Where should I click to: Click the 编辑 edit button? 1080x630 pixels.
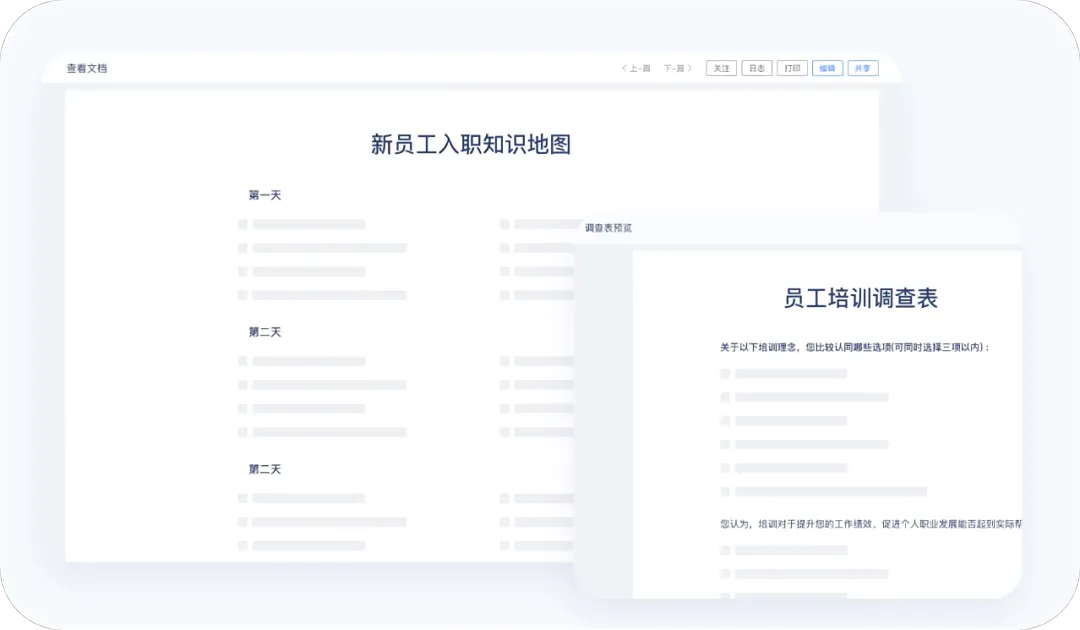[x=827, y=69]
